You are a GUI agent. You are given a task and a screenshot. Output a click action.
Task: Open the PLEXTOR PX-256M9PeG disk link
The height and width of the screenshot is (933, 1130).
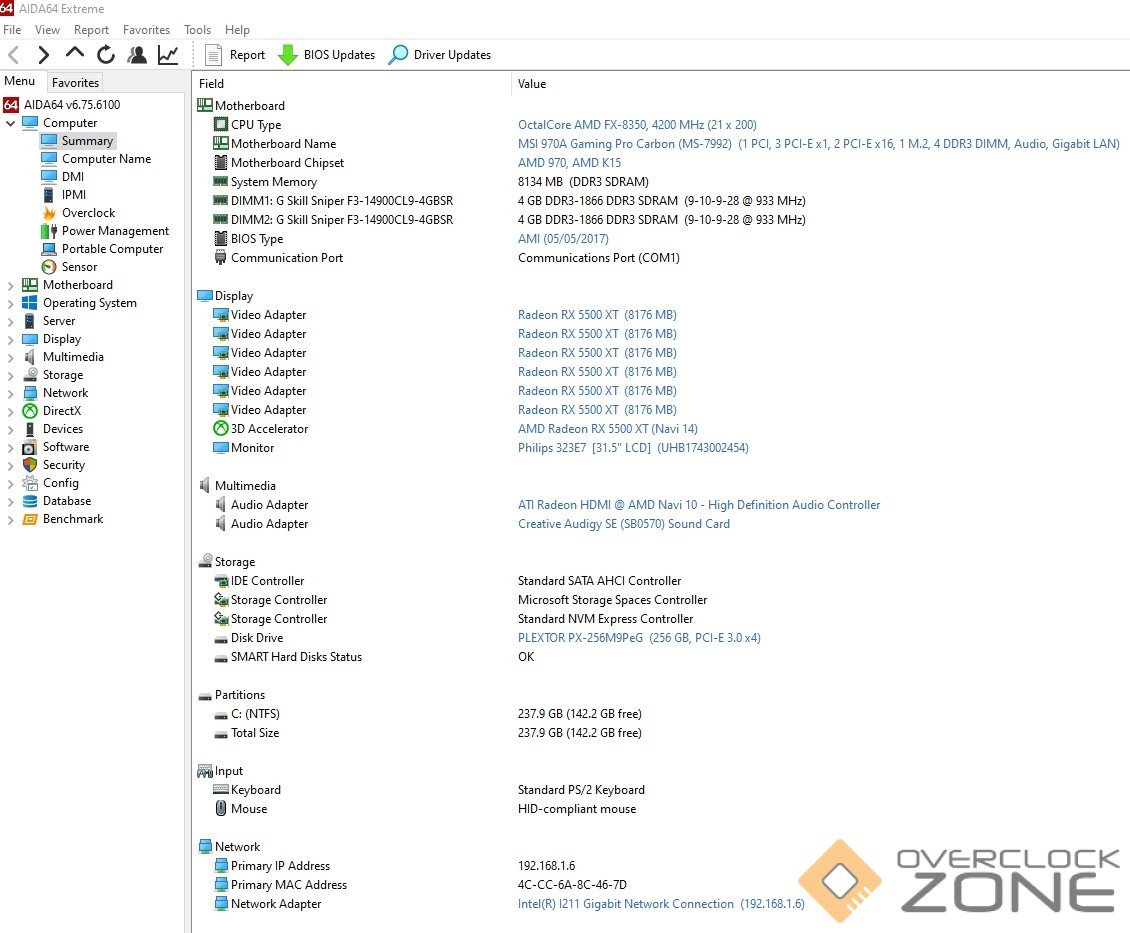tap(639, 638)
